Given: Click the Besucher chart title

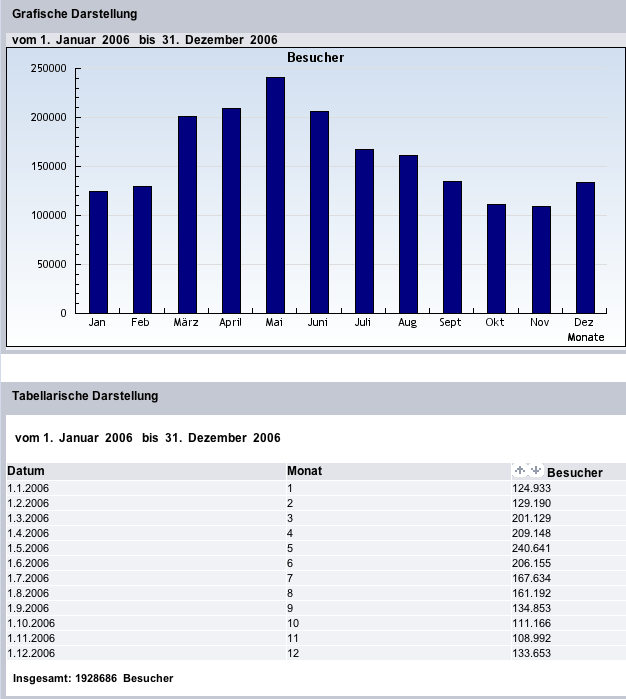Looking at the screenshot, I should tap(315, 58).
